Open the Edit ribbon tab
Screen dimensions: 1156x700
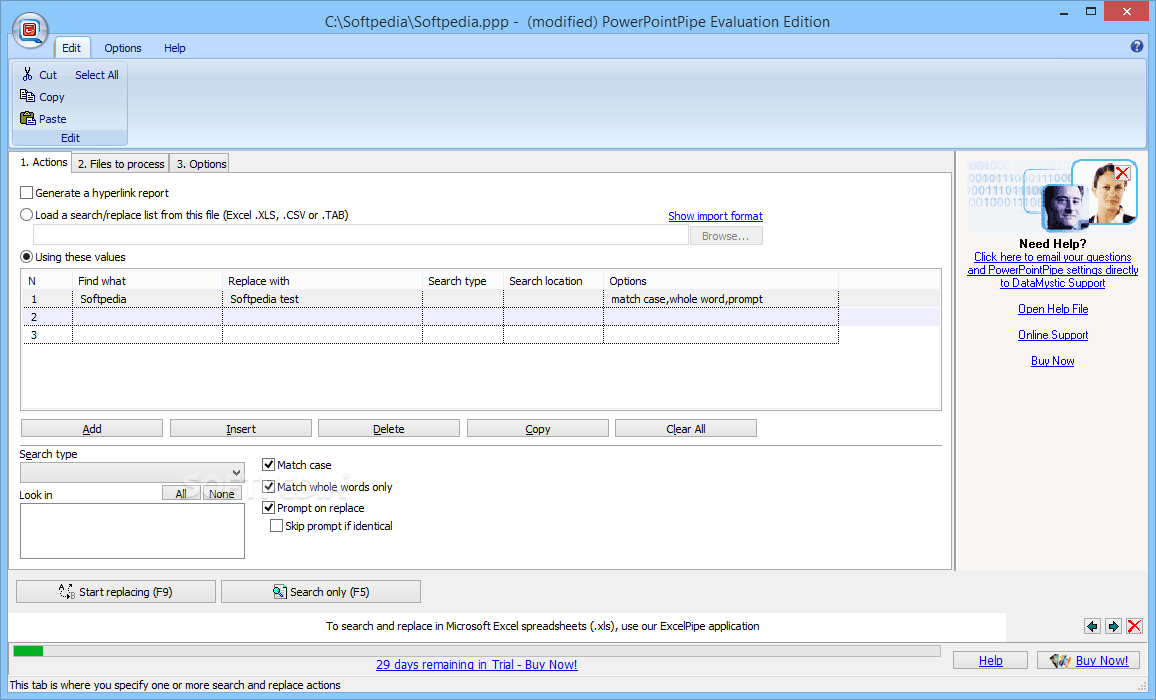(x=72, y=48)
